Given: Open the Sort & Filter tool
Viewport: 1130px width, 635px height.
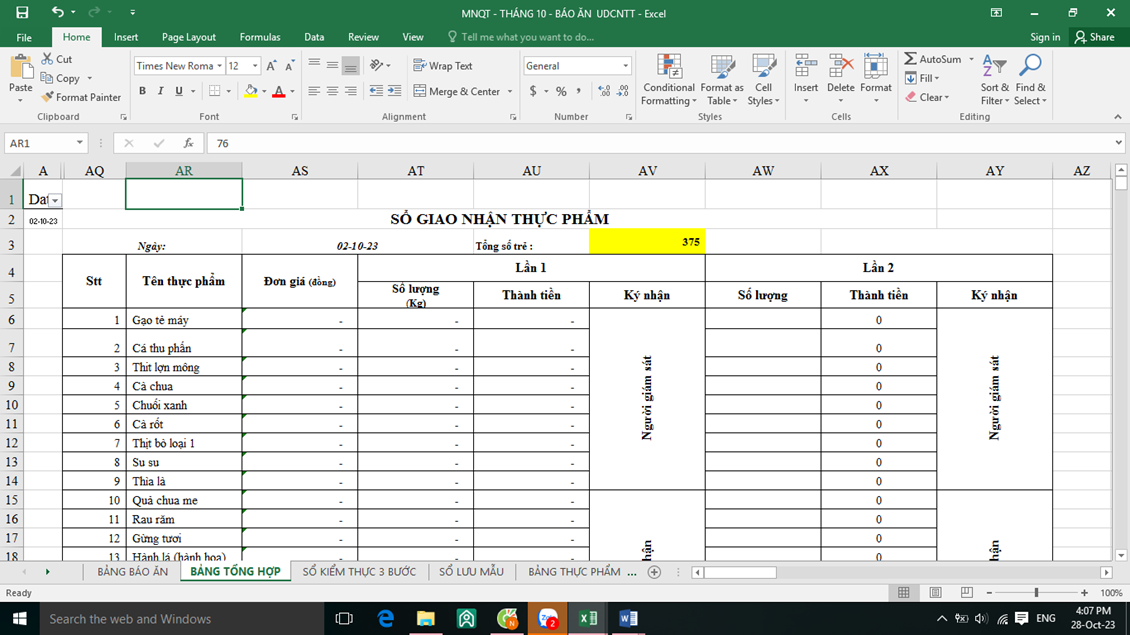Looking at the screenshot, I should click(994, 79).
